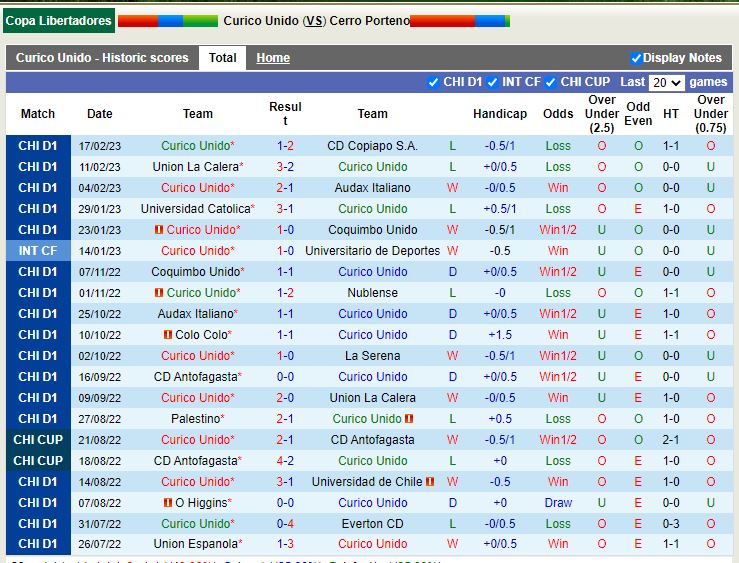Click the Odds column header
739x563 pixels.
click(558, 114)
